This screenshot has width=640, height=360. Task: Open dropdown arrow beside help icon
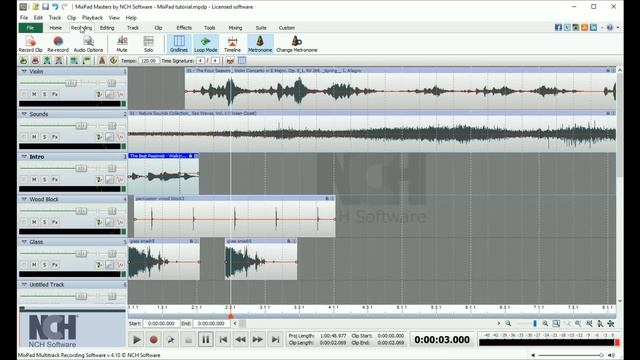[x=618, y=27]
